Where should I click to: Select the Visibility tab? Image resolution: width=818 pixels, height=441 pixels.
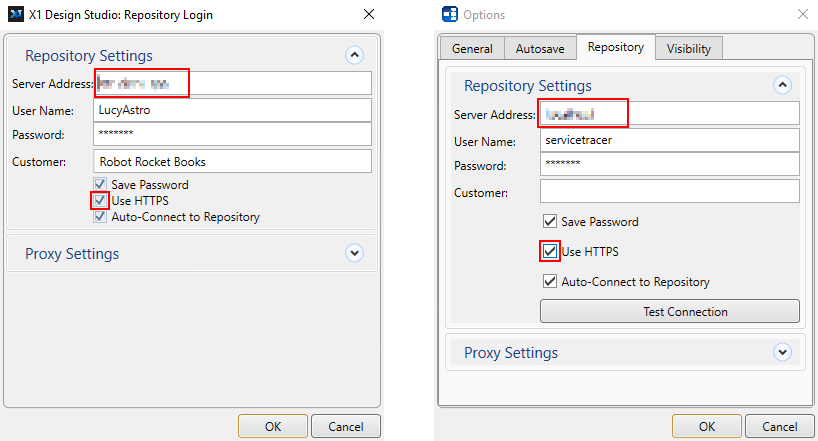point(689,48)
